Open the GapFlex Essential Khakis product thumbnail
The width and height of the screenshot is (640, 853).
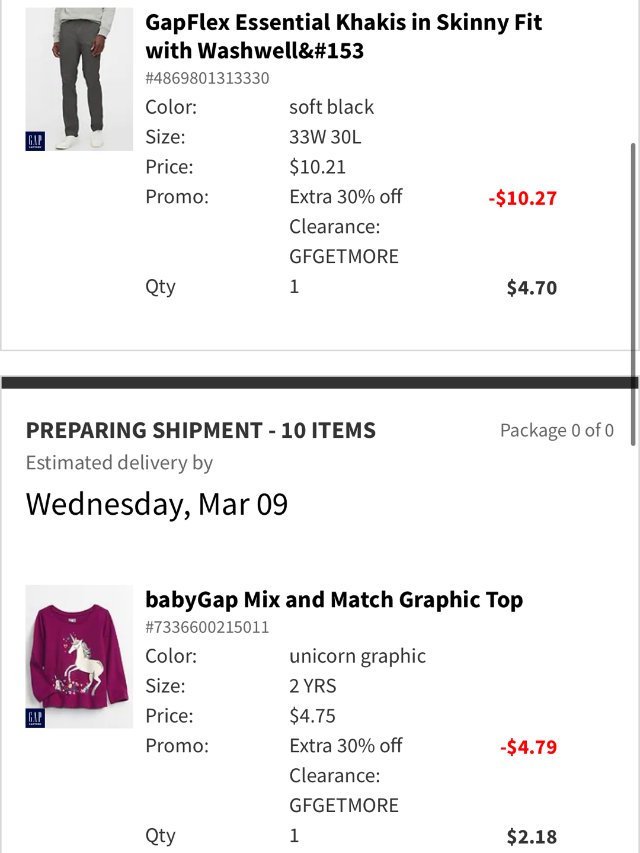click(x=79, y=79)
